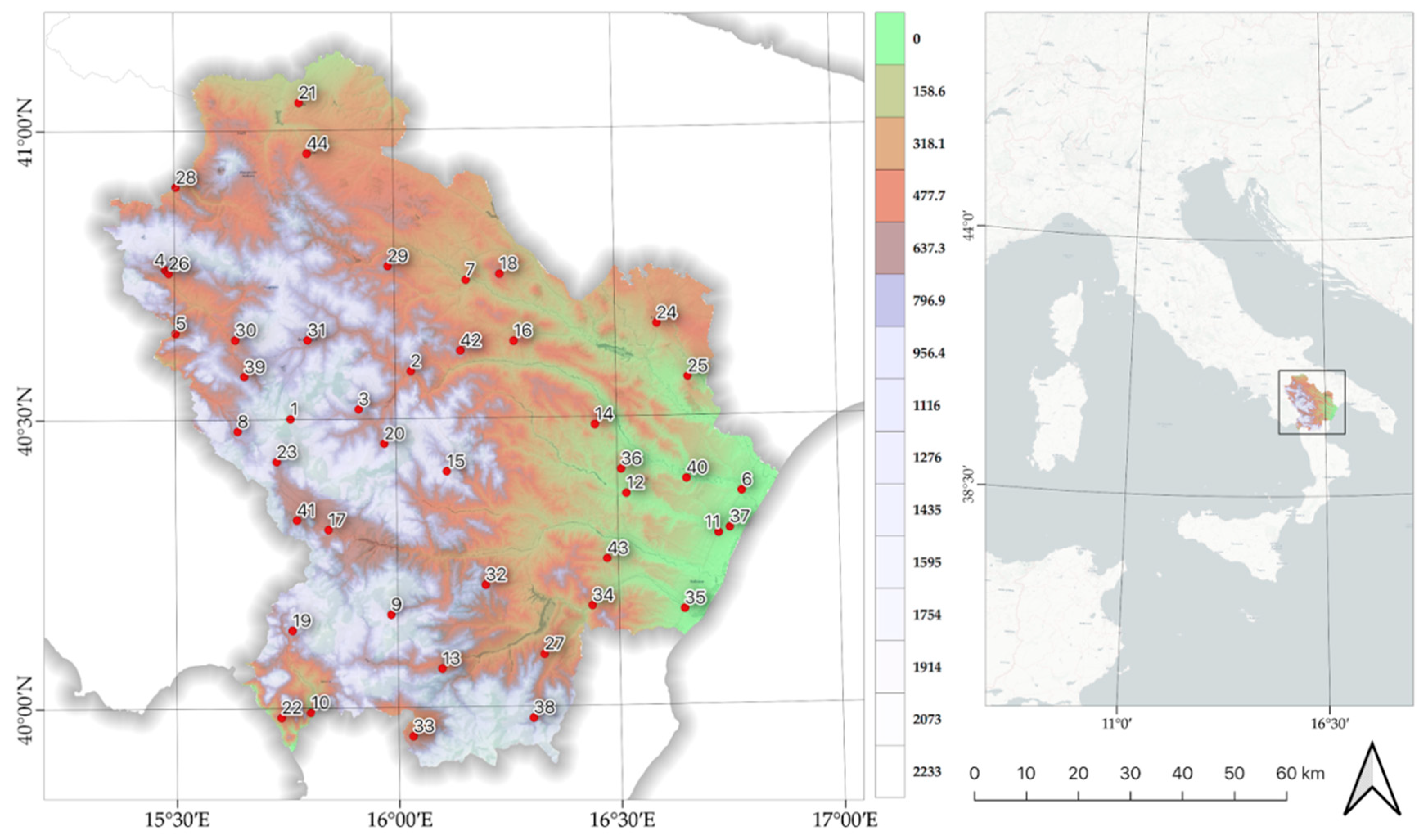Screen dimensions: 1428x840
Task: Click the red dot numbered 8
Action: tap(238, 432)
